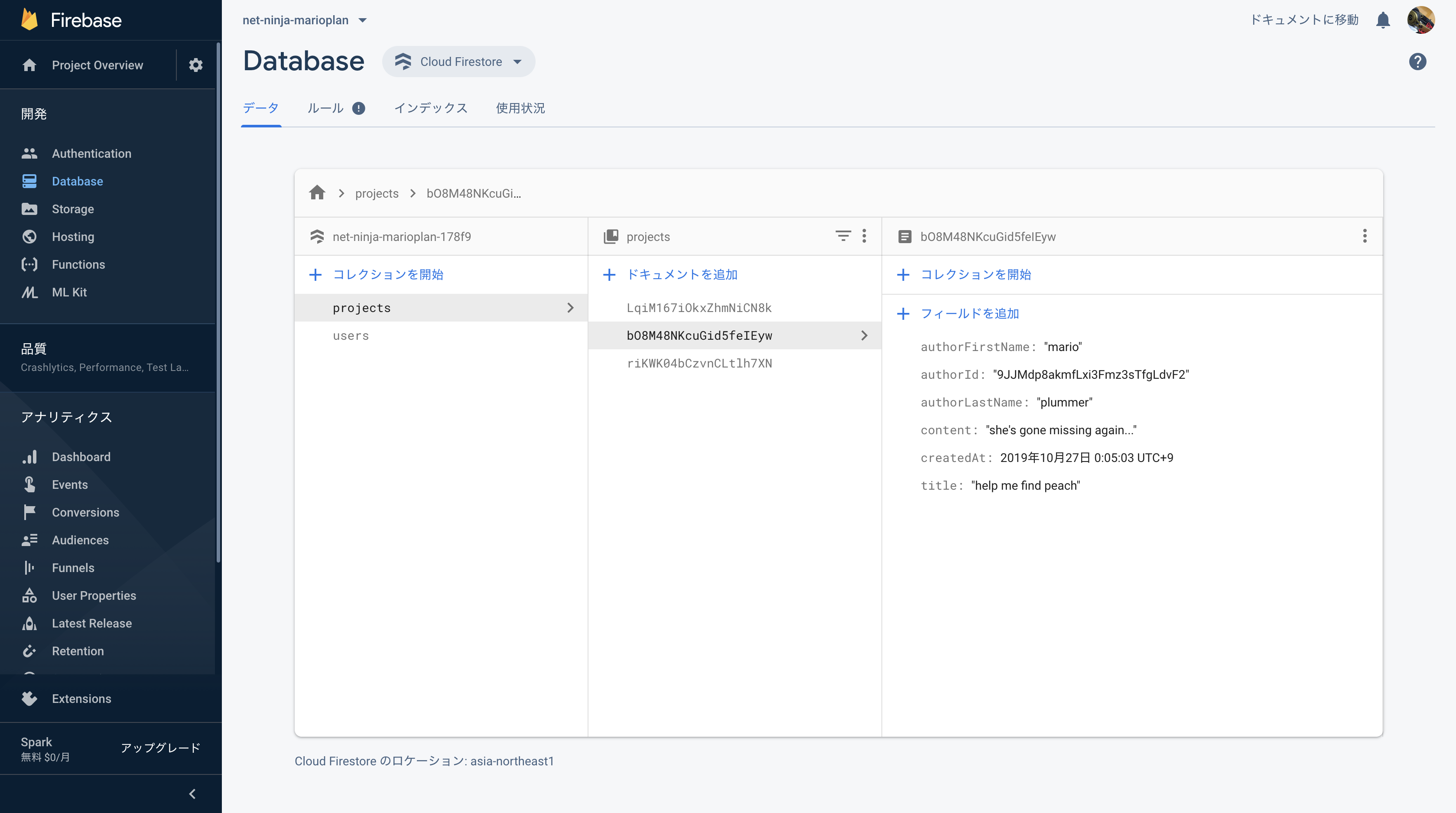Open the help question mark icon
Viewport: 1456px width, 813px height.
[x=1417, y=62]
